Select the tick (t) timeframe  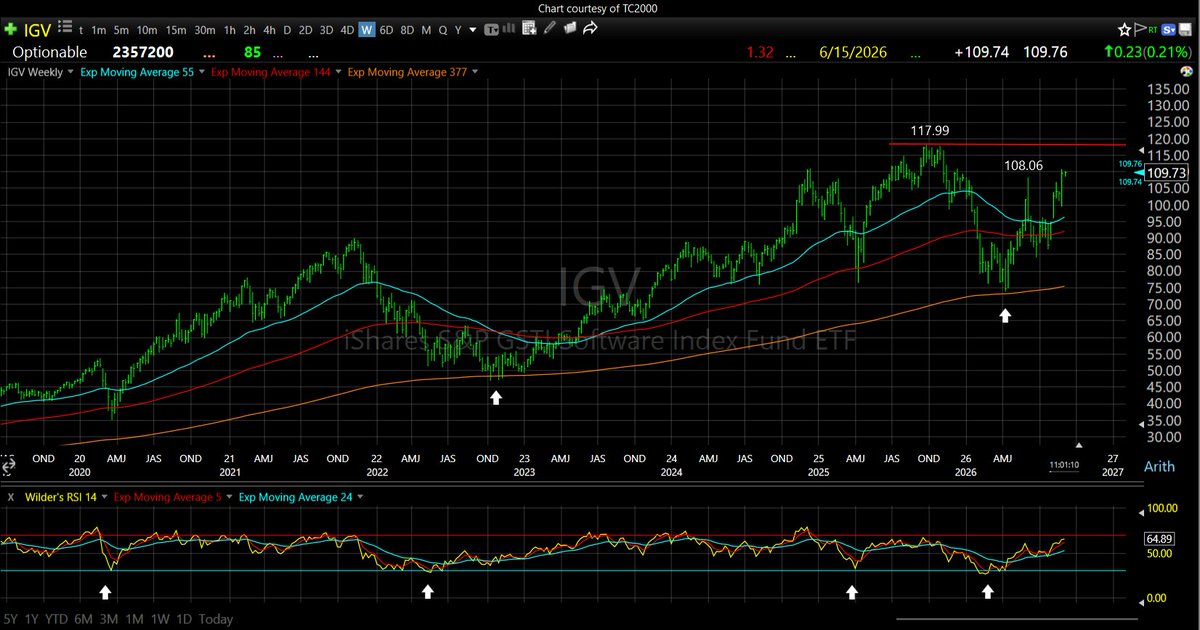click(x=81, y=30)
